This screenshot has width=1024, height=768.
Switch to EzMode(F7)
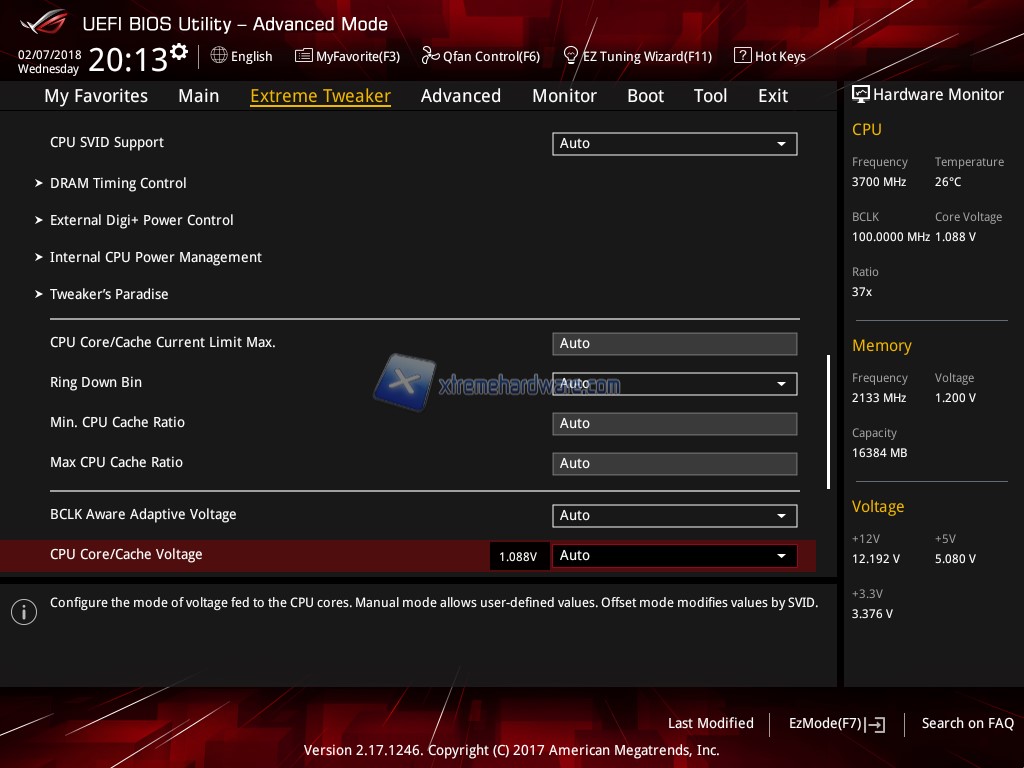(836, 724)
